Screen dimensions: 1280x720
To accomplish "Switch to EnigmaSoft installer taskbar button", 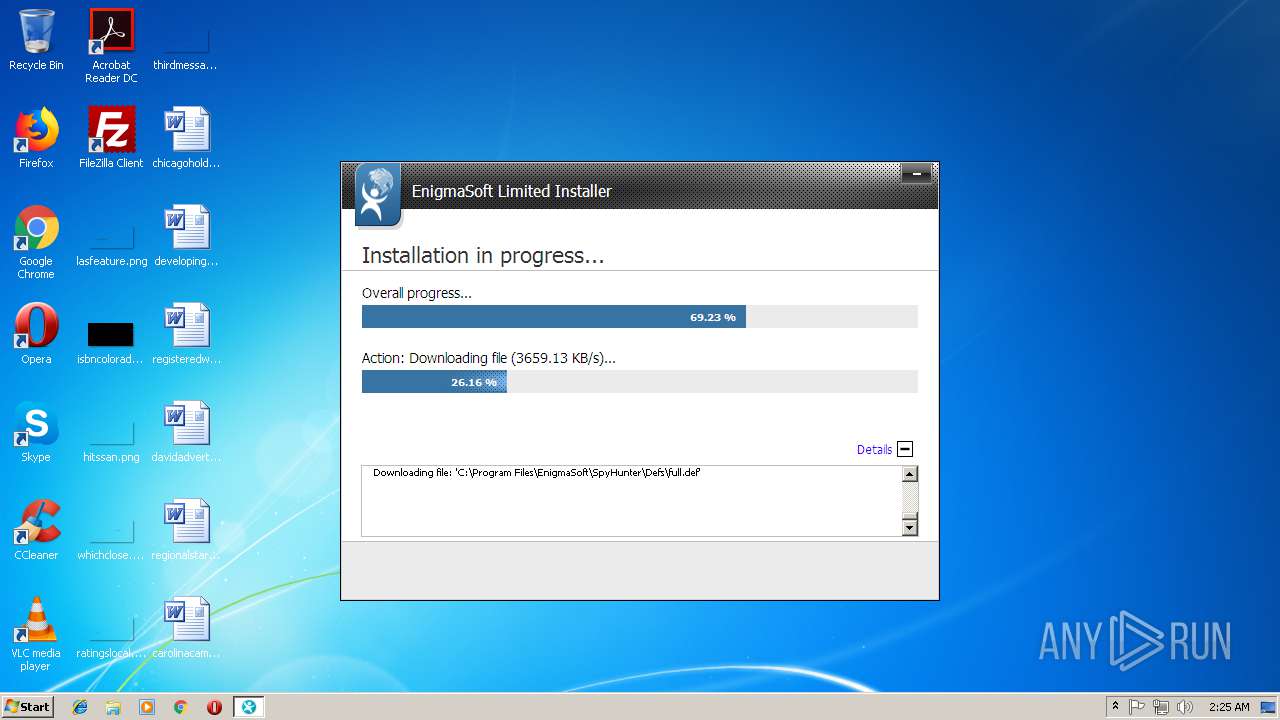I will [248, 707].
